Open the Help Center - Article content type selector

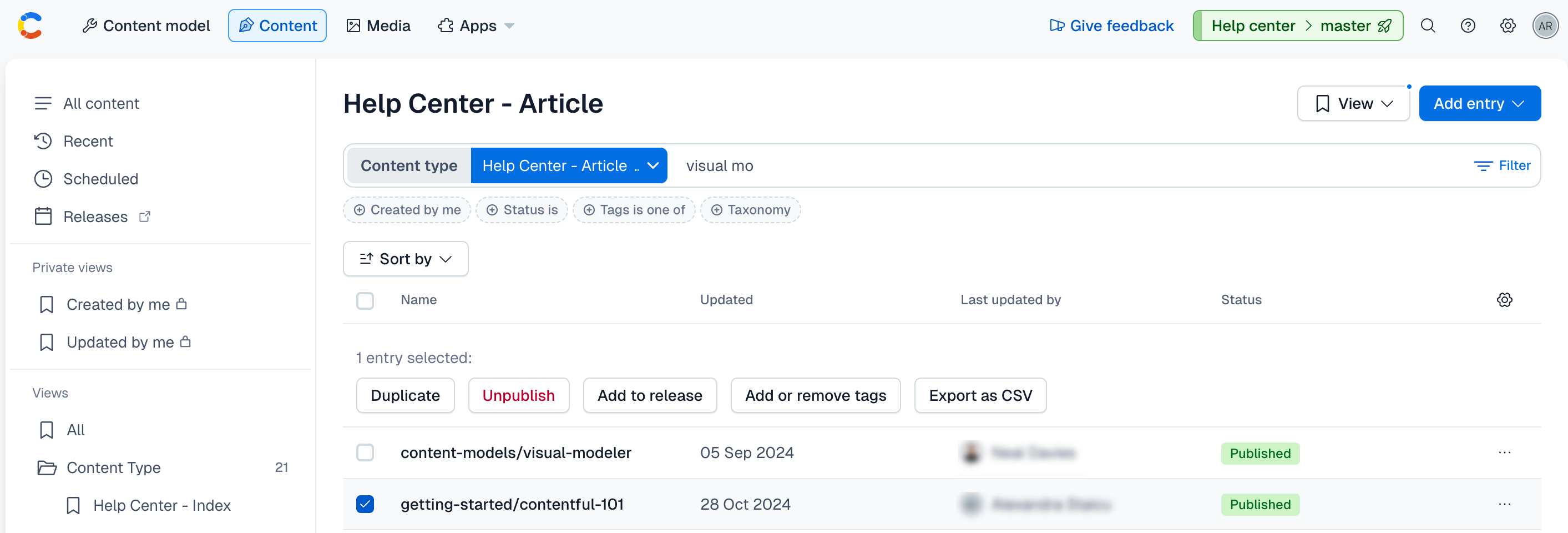tap(569, 165)
